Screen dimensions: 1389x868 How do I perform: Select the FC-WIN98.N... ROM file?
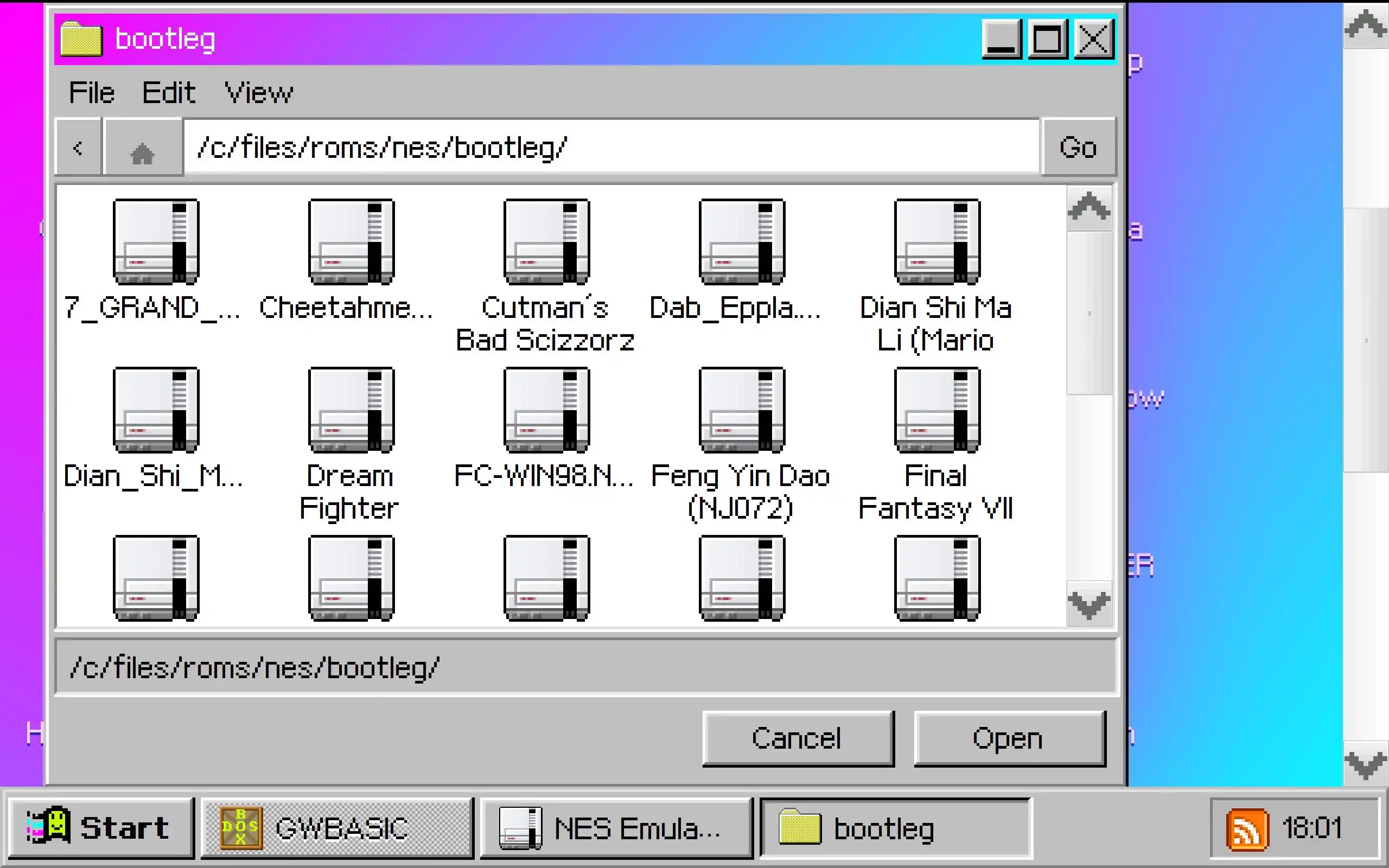[546, 410]
